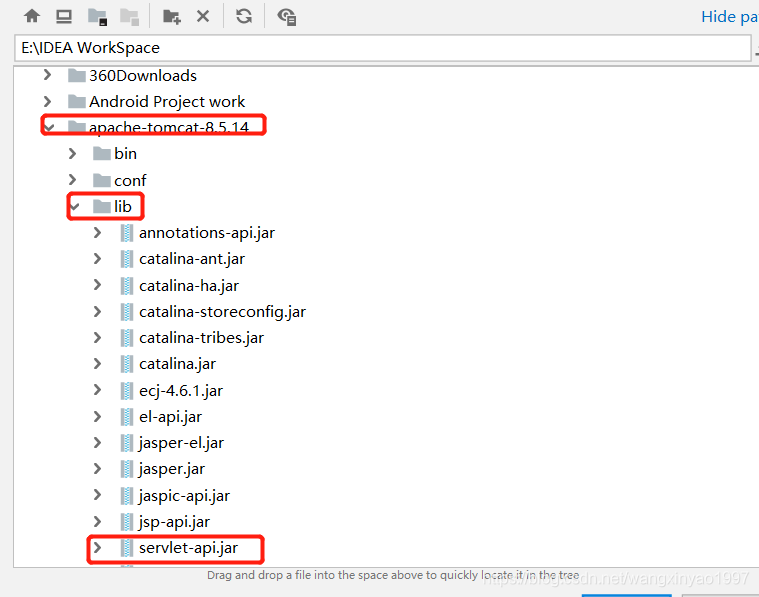Select jasper-el.jar file
This screenshot has height=597, width=759.
tap(181, 443)
